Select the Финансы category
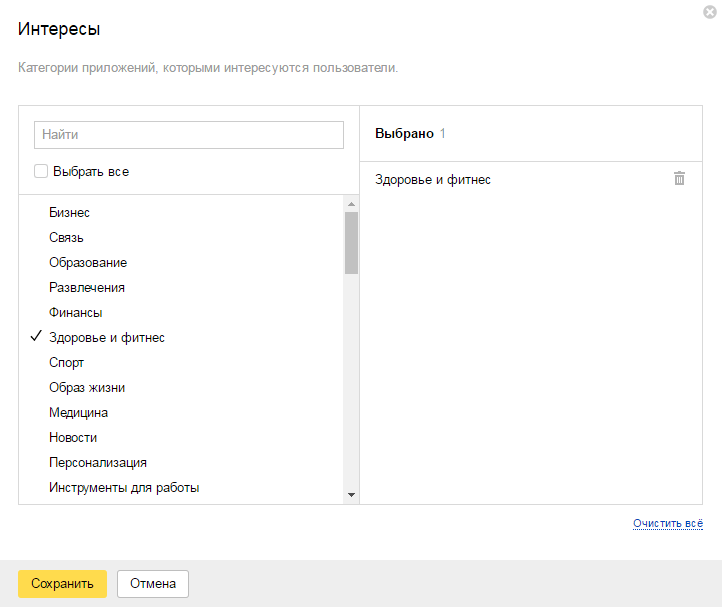 point(76,313)
